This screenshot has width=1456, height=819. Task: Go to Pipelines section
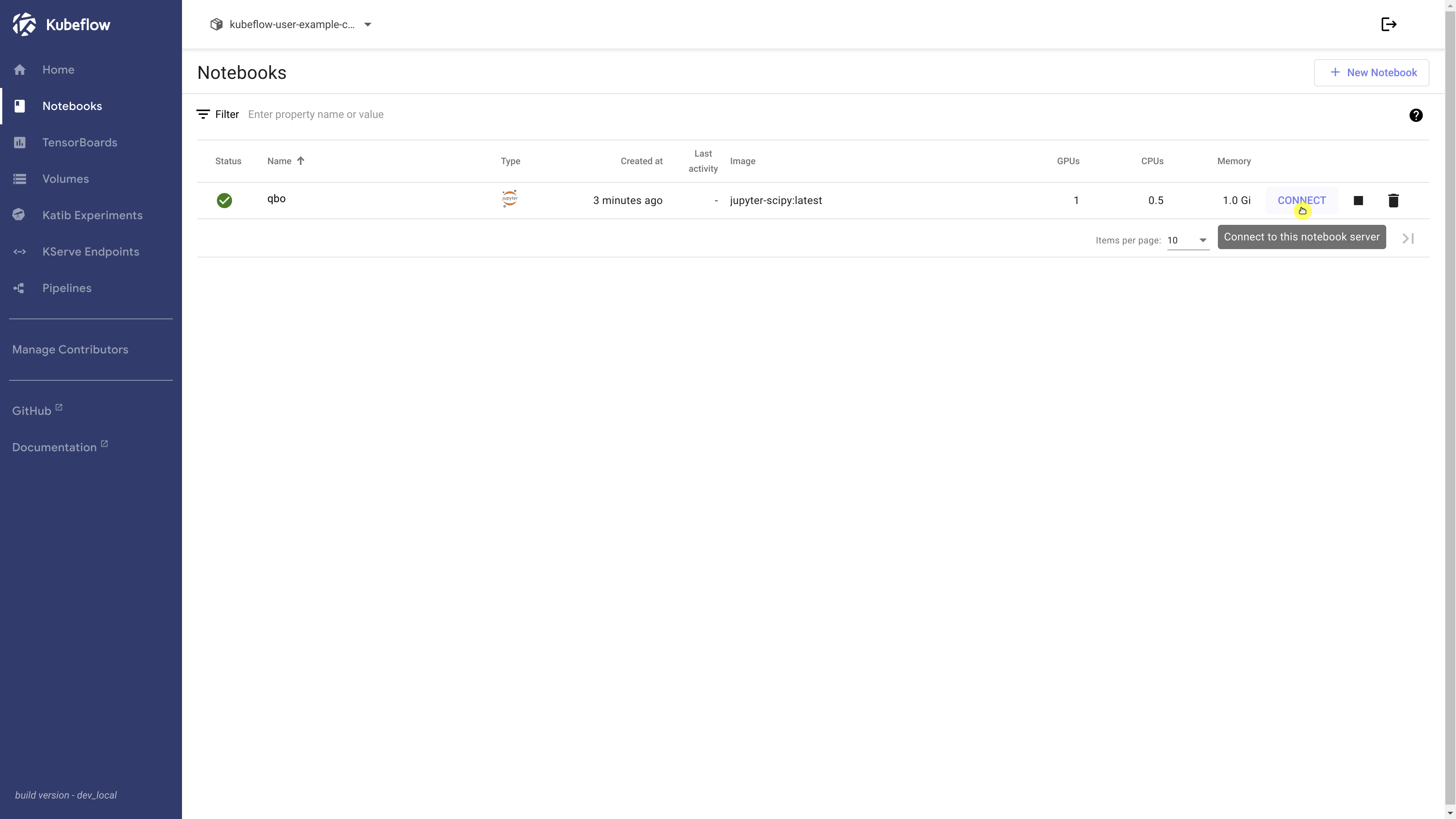[x=67, y=288]
